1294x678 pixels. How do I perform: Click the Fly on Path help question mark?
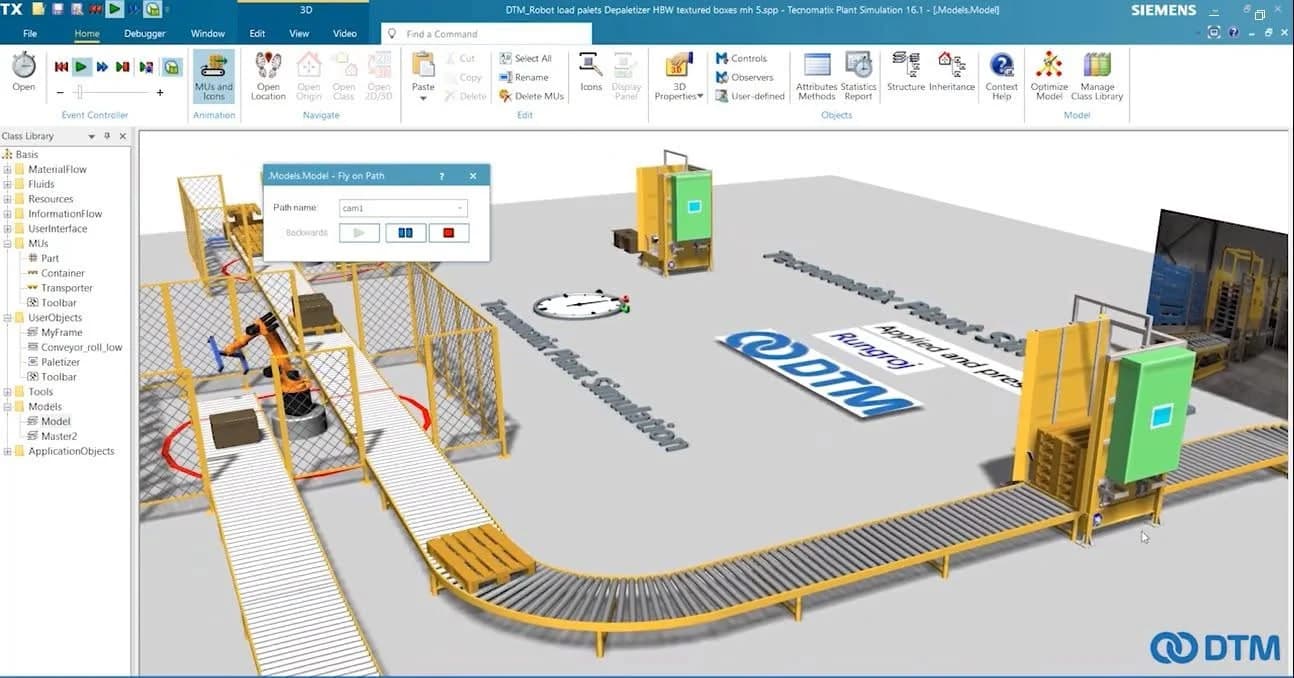click(442, 176)
